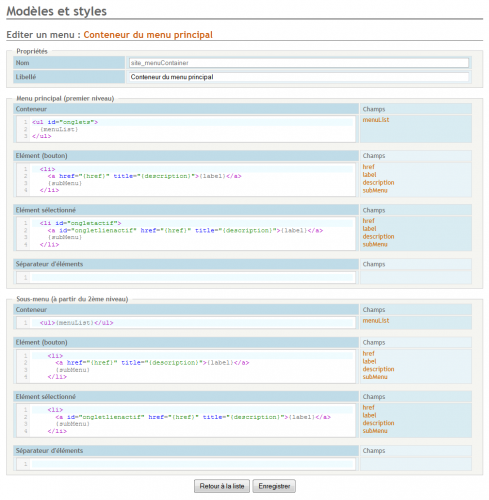Insert label field in Sous-menu Elément sélectionné
Screen dimensions: 489x500
click(x=369, y=415)
